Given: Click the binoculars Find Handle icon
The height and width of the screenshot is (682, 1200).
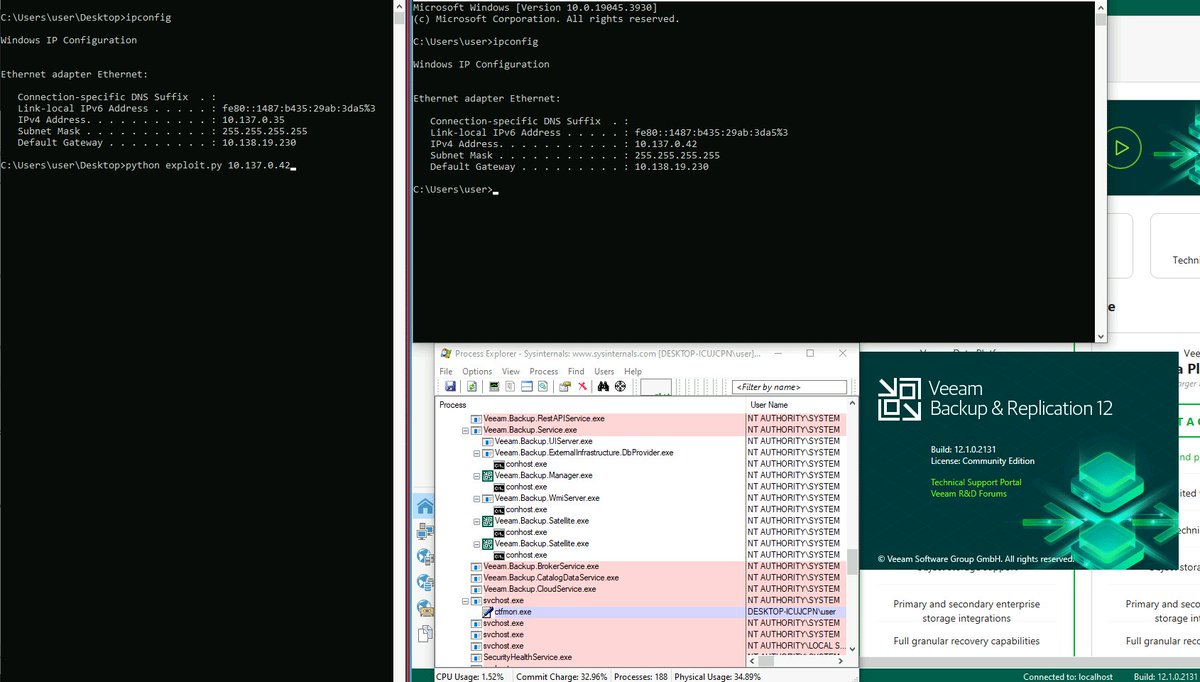Looking at the screenshot, I should coord(603,386).
